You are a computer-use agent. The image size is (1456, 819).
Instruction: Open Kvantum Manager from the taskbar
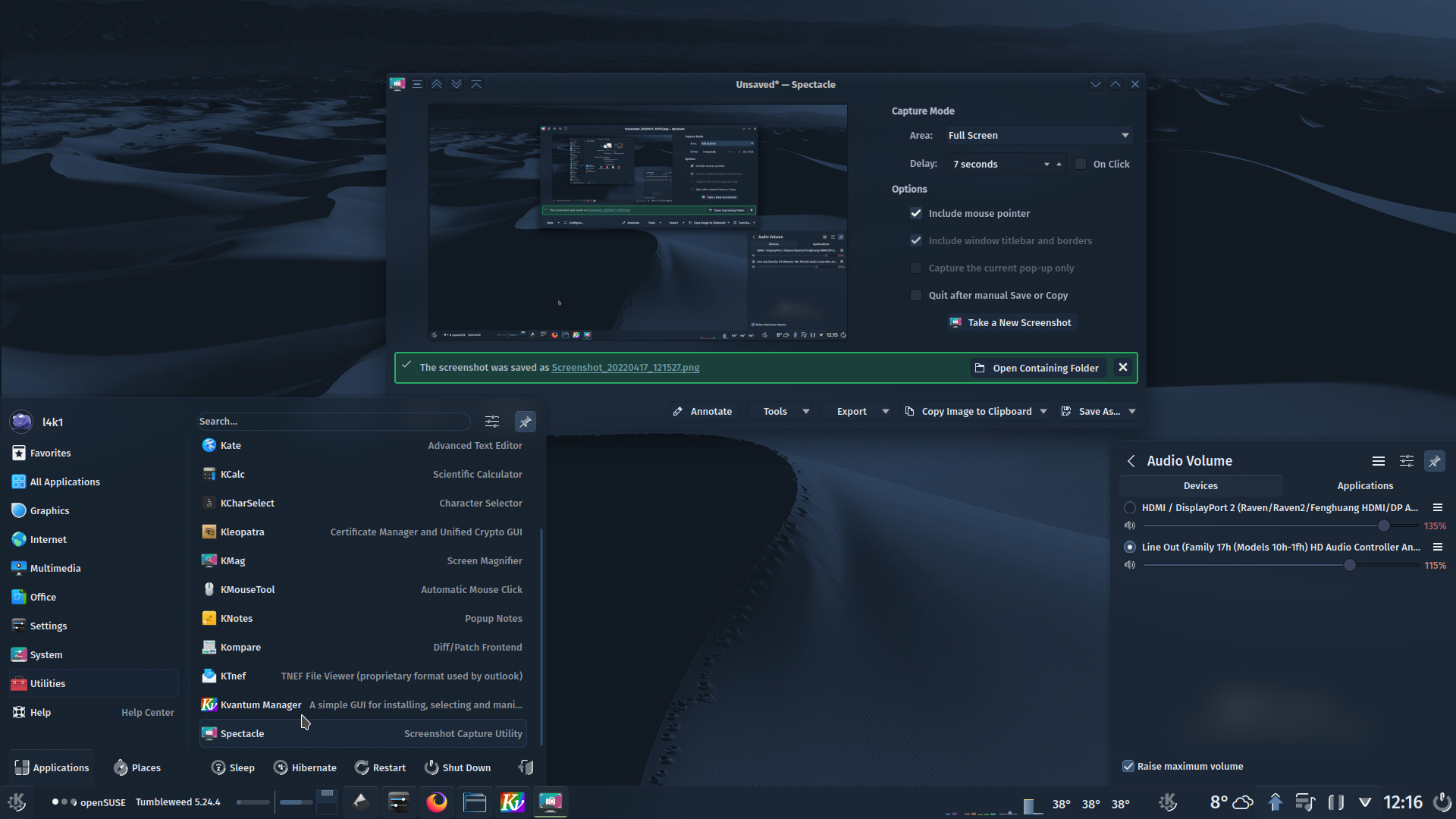[513, 802]
